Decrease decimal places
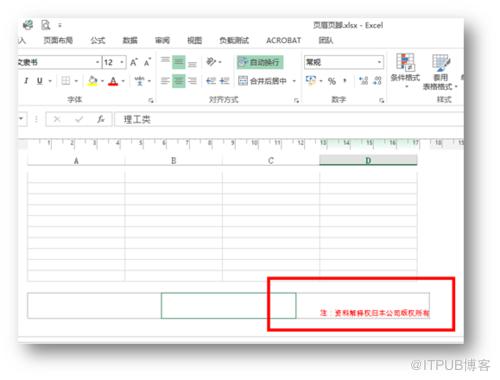500x380 pixels. point(377,81)
